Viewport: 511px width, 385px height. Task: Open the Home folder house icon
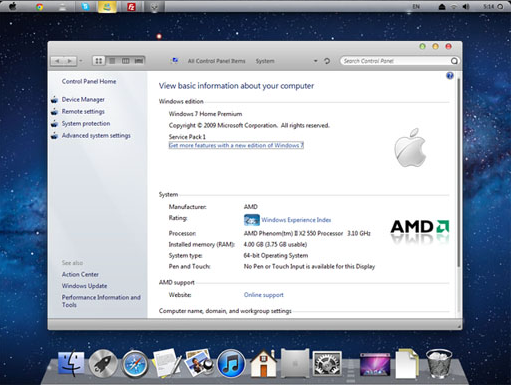pyautogui.click(x=263, y=363)
